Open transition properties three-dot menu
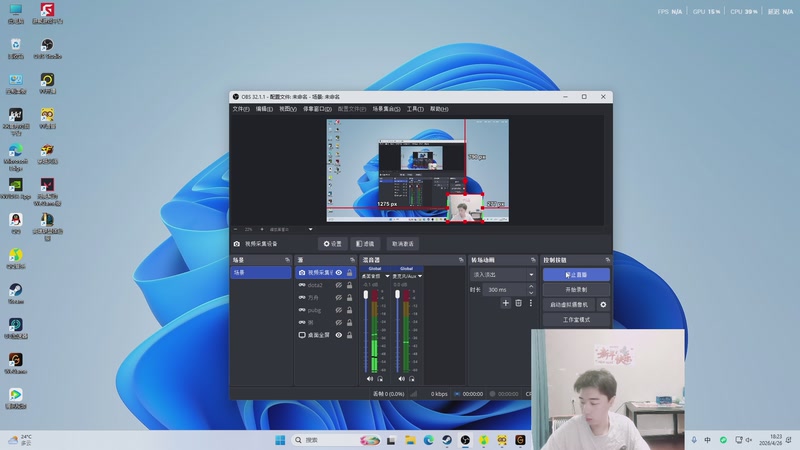Screen dimensions: 800x450 point(531,303)
